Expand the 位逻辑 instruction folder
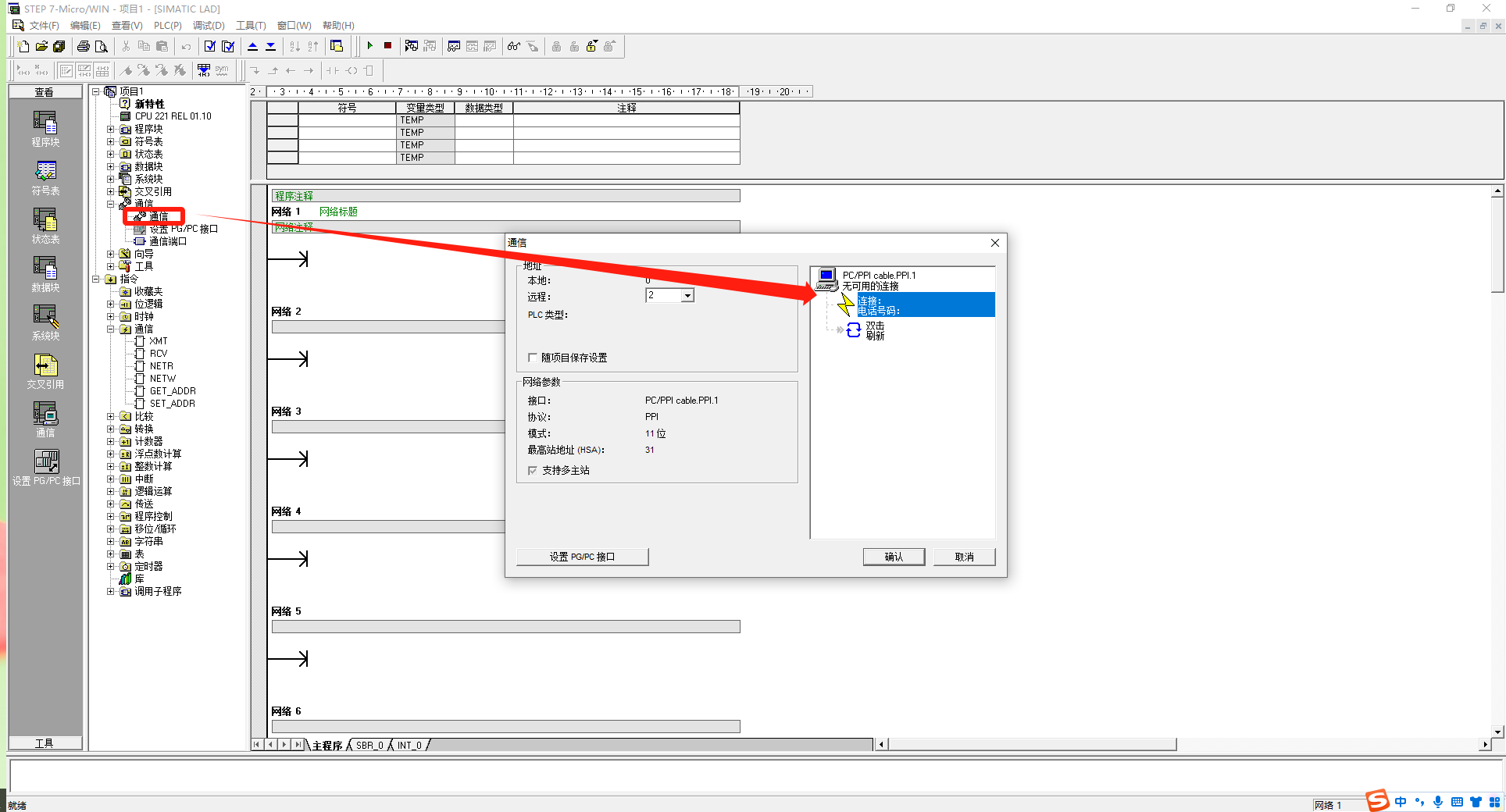The width and height of the screenshot is (1506, 812). click(111, 304)
